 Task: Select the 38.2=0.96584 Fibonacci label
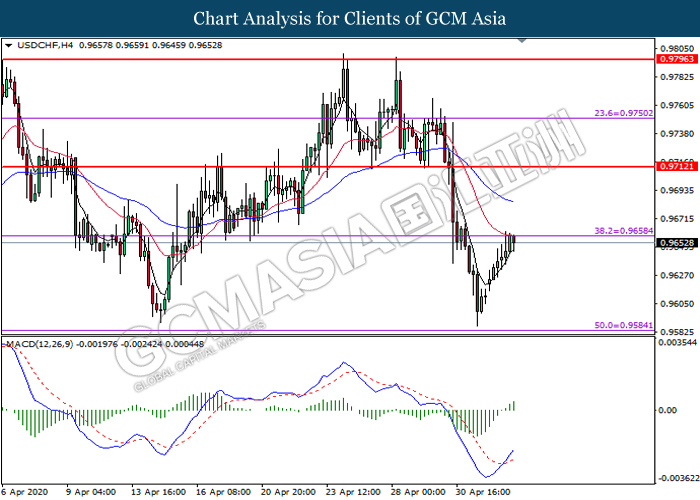click(624, 231)
